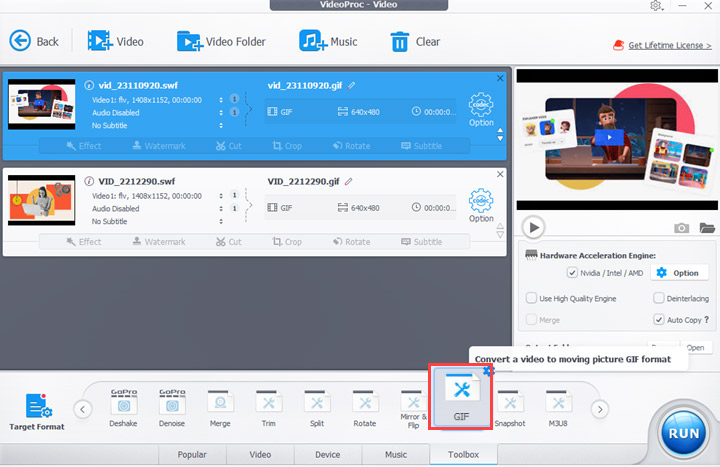The image size is (720, 467).
Task: Add a Video Folder
Action: pos(221,41)
